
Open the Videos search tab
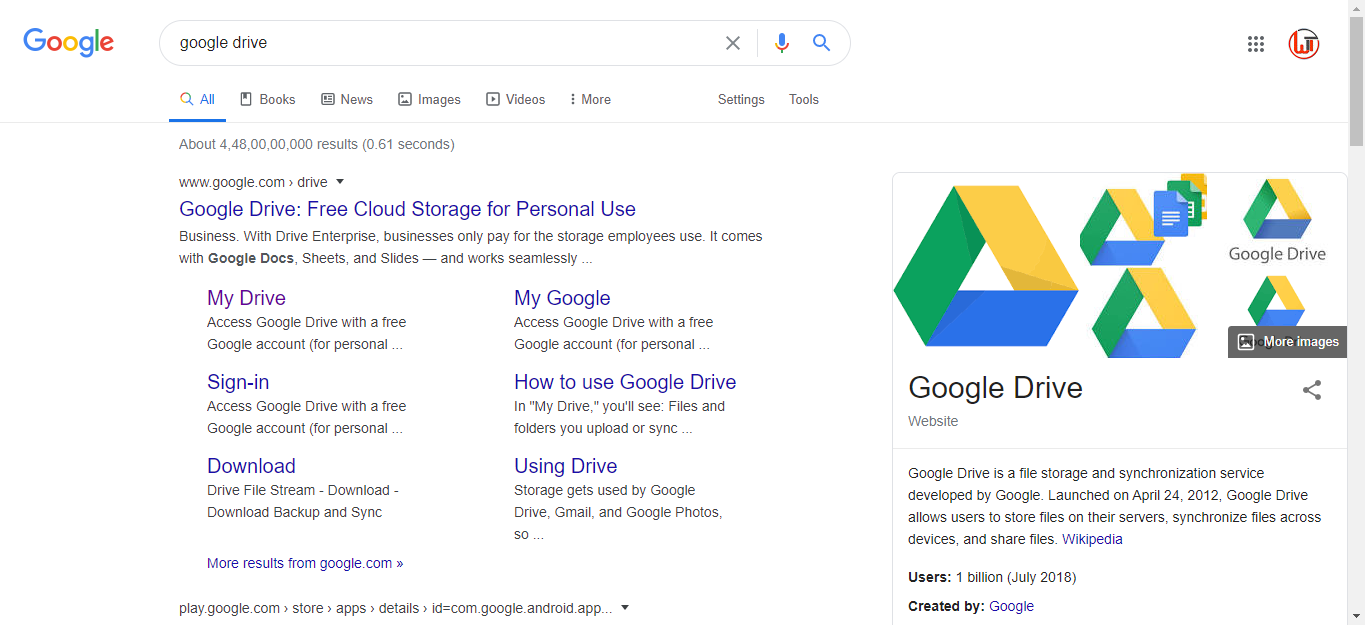point(516,99)
